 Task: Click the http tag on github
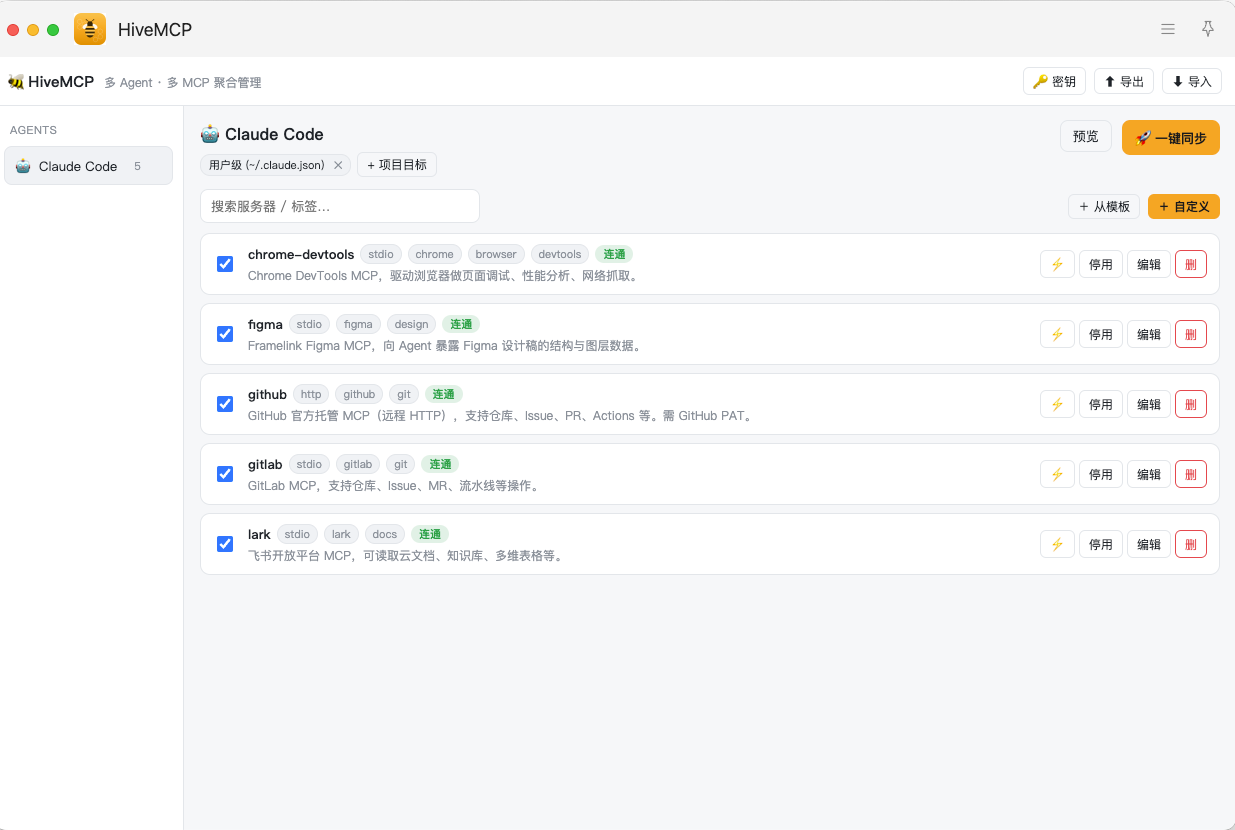311,394
